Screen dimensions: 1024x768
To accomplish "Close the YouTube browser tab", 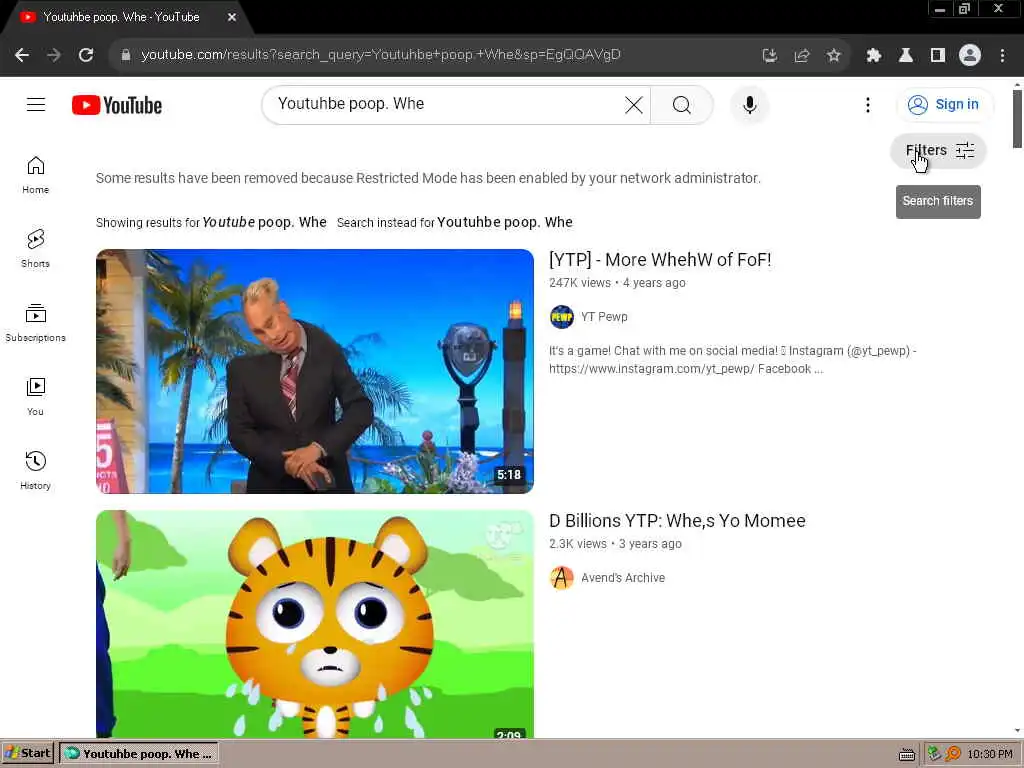I will coord(232,17).
